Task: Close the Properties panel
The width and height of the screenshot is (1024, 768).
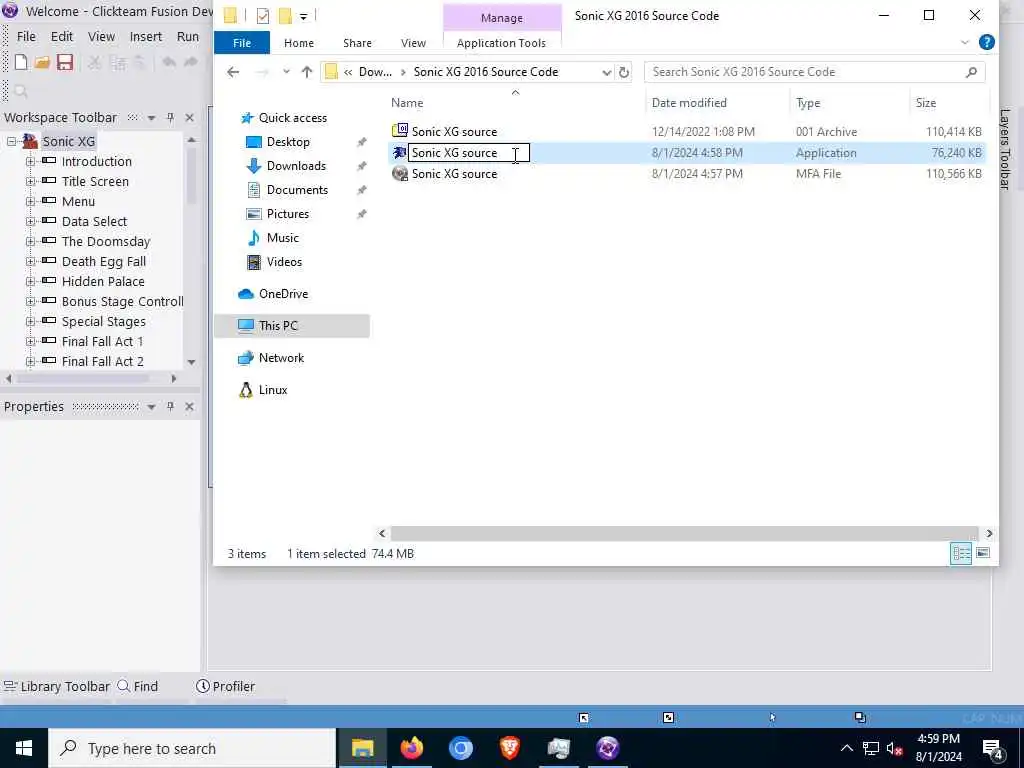Action: (x=189, y=406)
